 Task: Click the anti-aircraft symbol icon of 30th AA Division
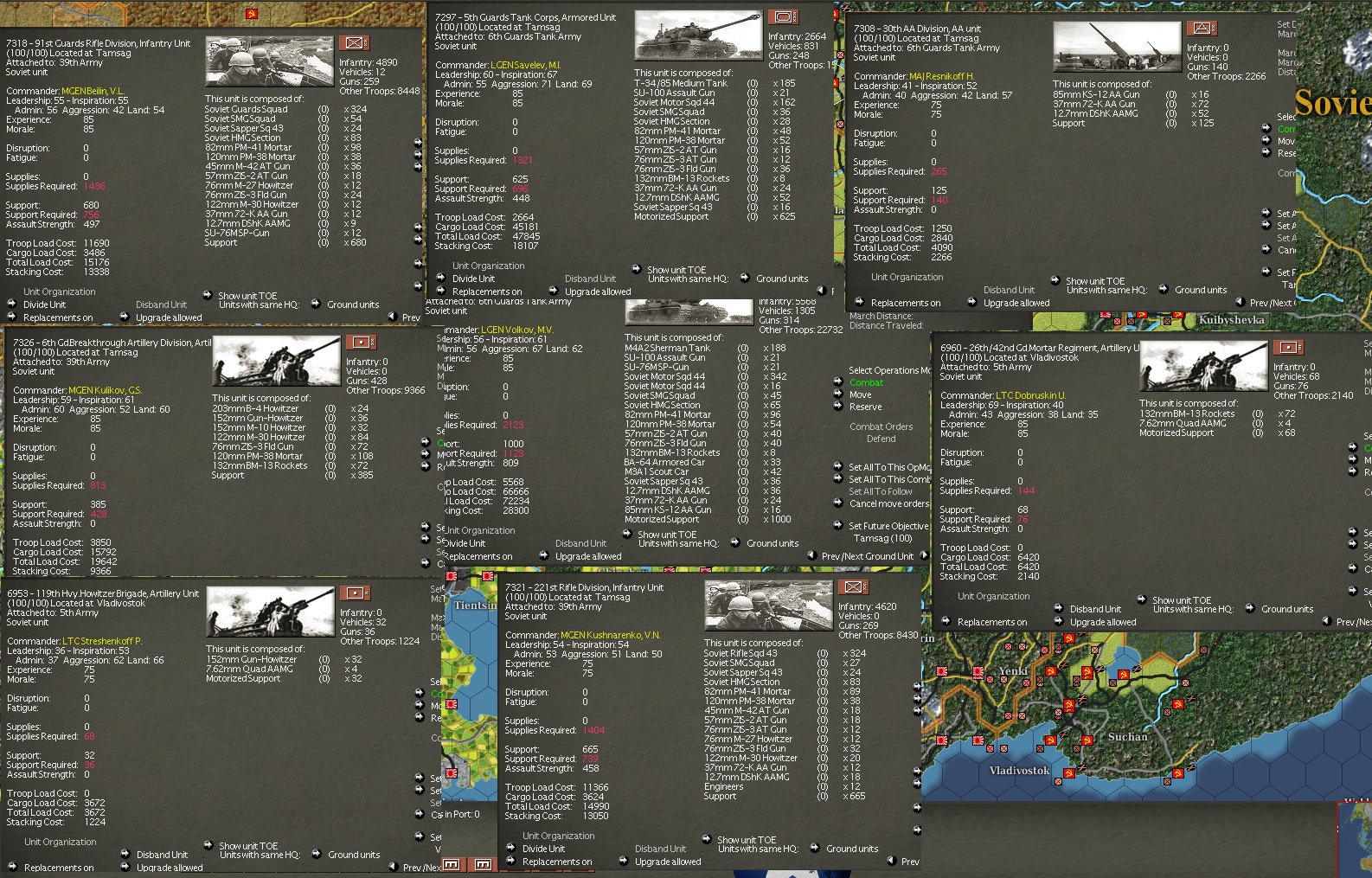1201,28
